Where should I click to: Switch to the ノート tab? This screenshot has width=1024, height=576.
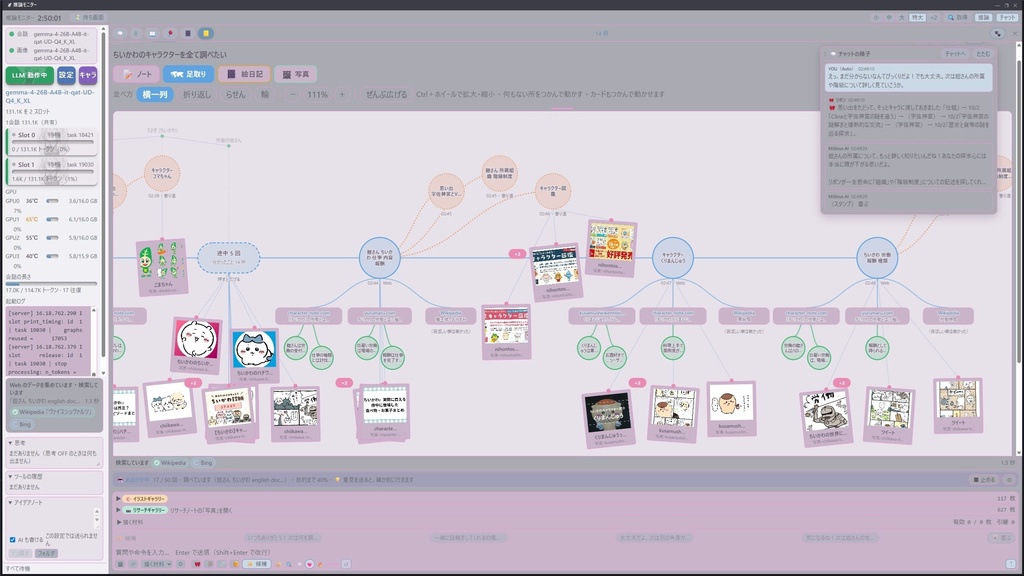[x=136, y=74]
